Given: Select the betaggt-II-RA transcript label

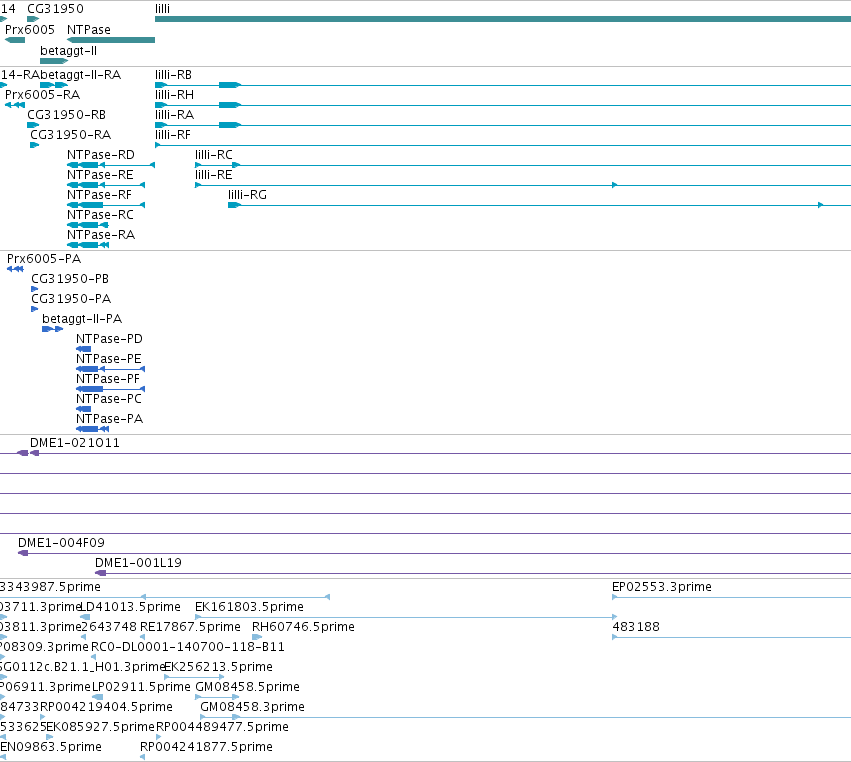Looking at the screenshot, I should [81, 74].
